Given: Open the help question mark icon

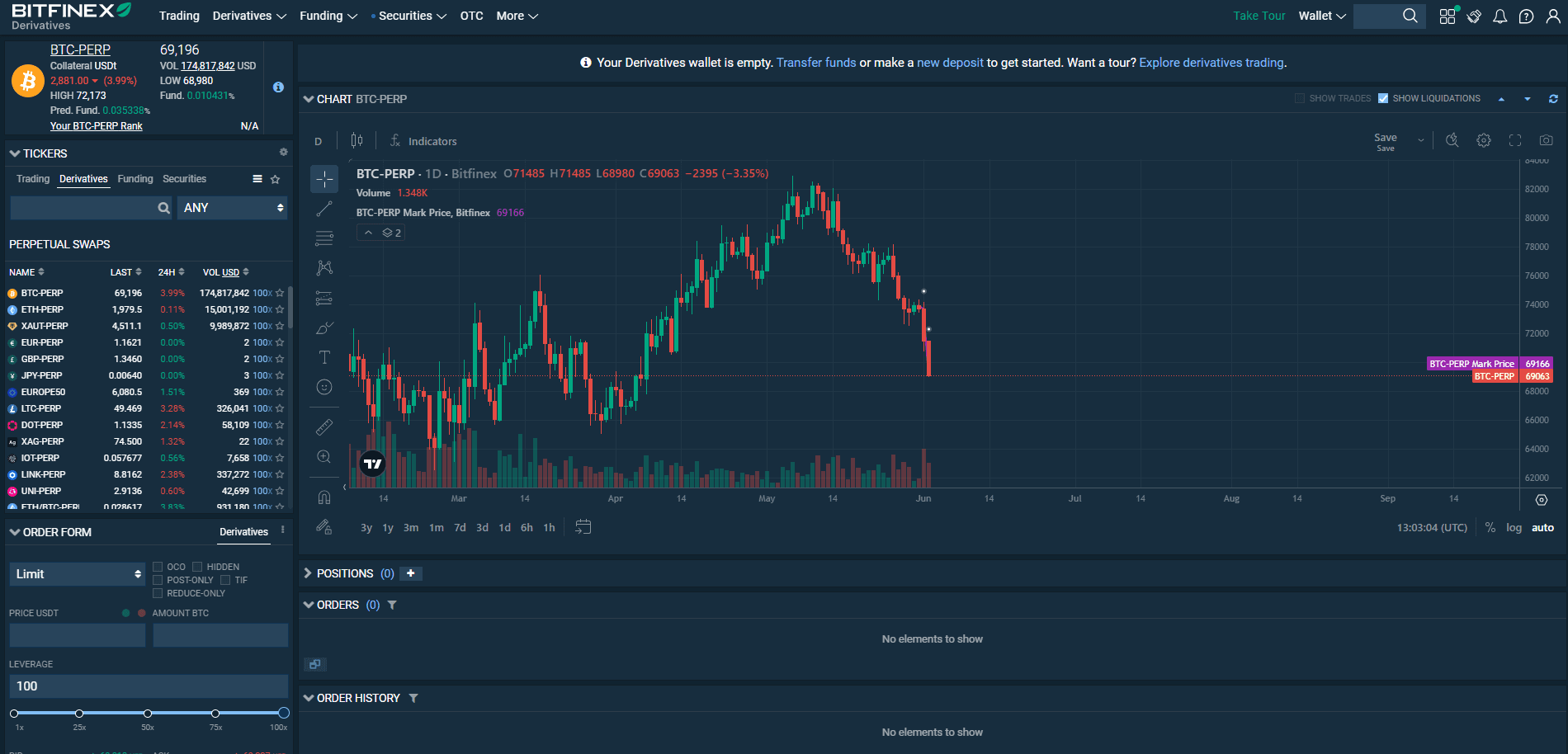Looking at the screenshot, I should pyautogui.click(x=1527, y=16).
